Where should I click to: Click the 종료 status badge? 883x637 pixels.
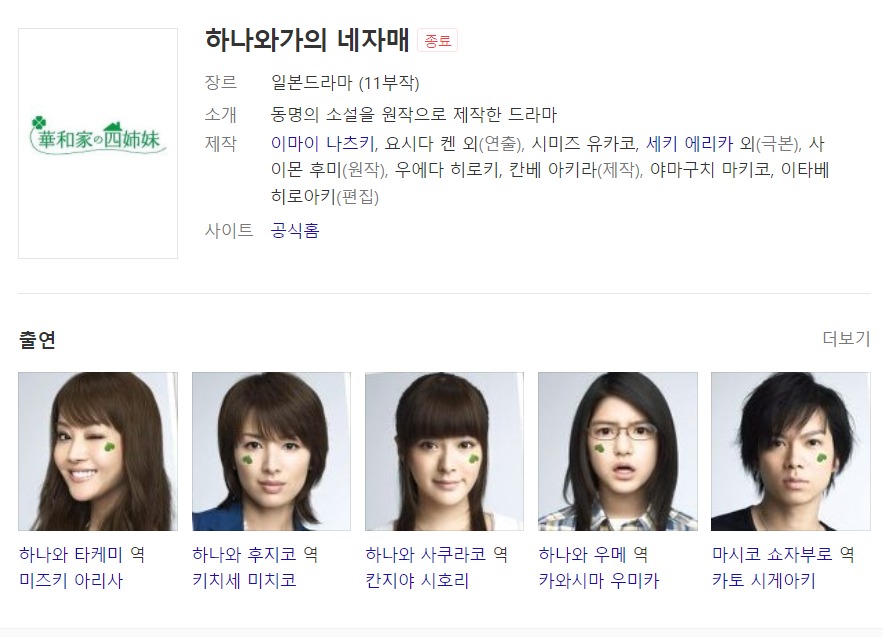click(x=438, y=41)
